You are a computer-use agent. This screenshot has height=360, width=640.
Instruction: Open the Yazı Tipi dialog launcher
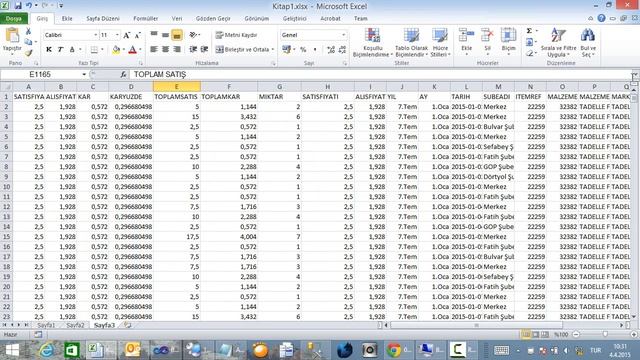coord(141,63)
